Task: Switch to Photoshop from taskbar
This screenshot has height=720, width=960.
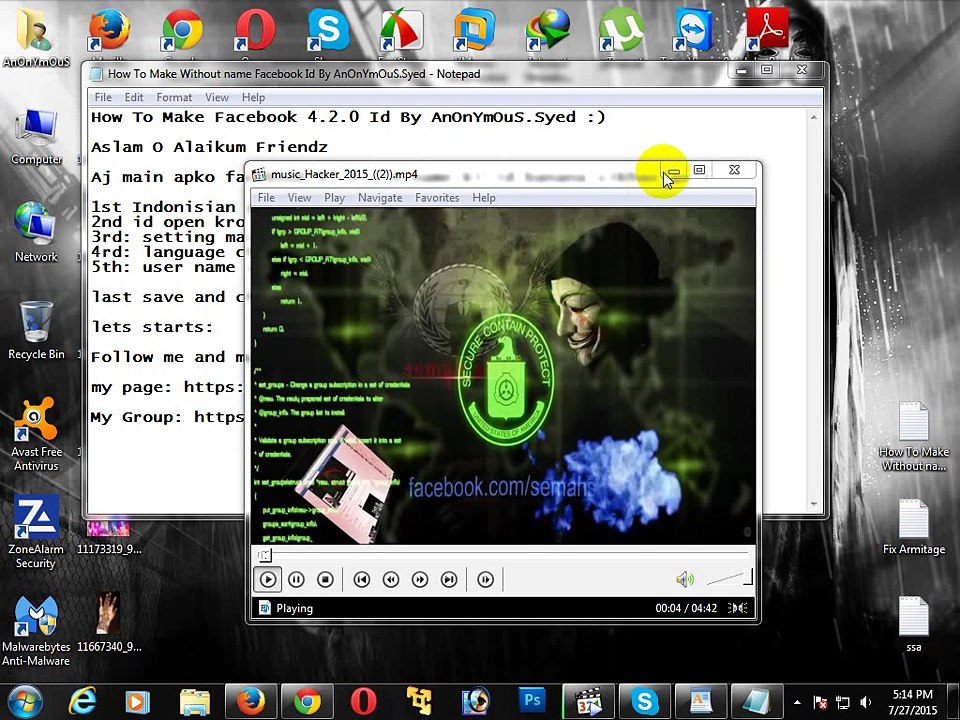Action: click(531, 702)
